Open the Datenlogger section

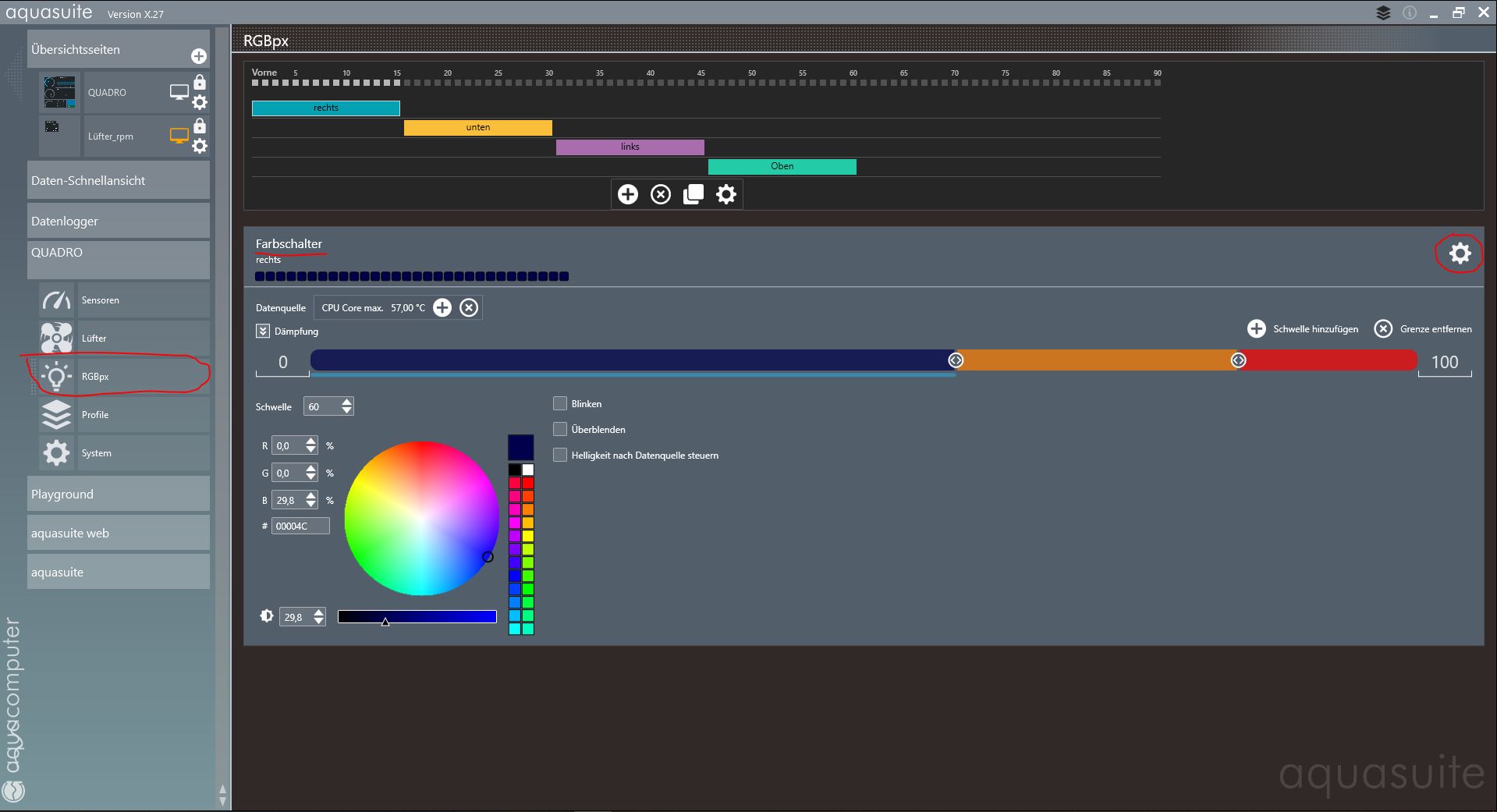coord(119,221)
